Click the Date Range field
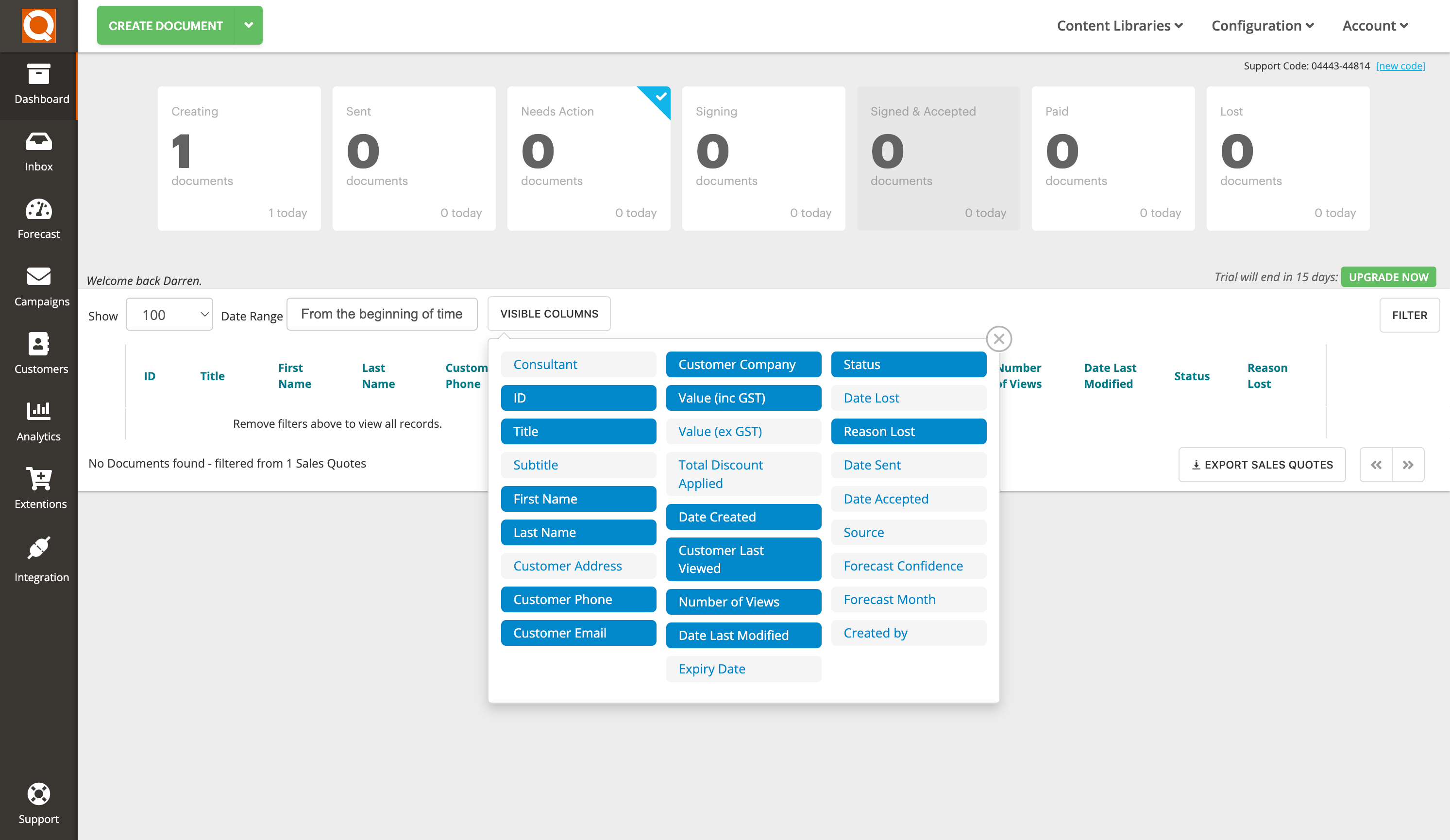This screenshot has height=840, width=1450. click(x=382, y=314)
